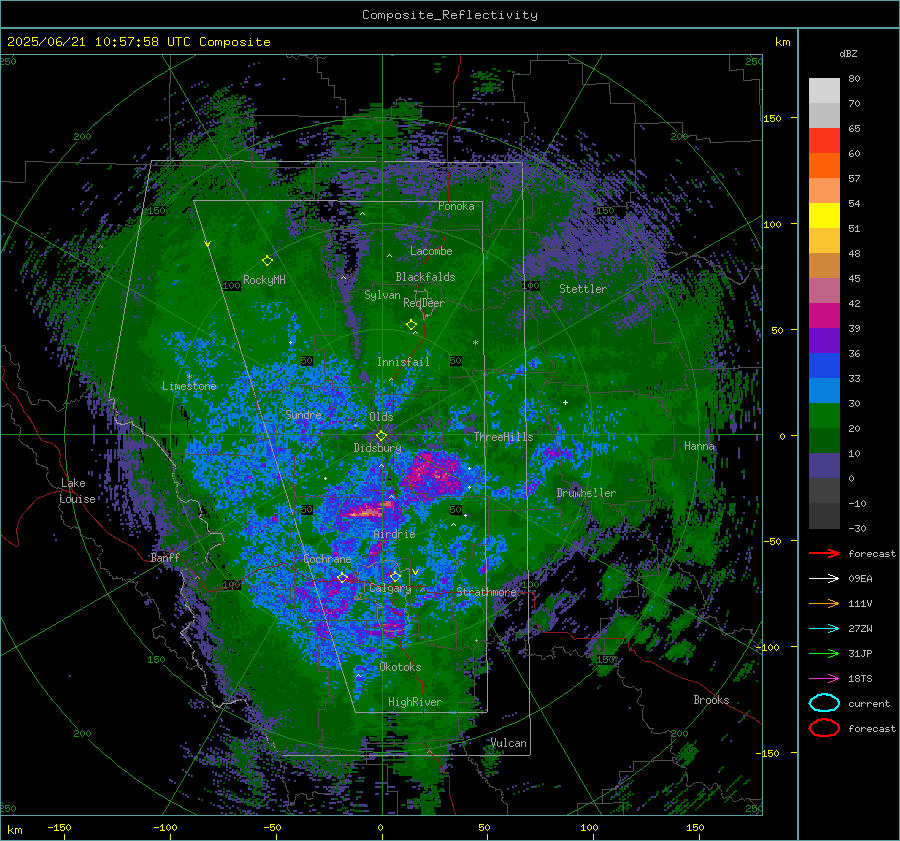Click the RockyMH label on the map
This screenshot has height=841, width=900.
pyautogui.click(x=264, y=280)
